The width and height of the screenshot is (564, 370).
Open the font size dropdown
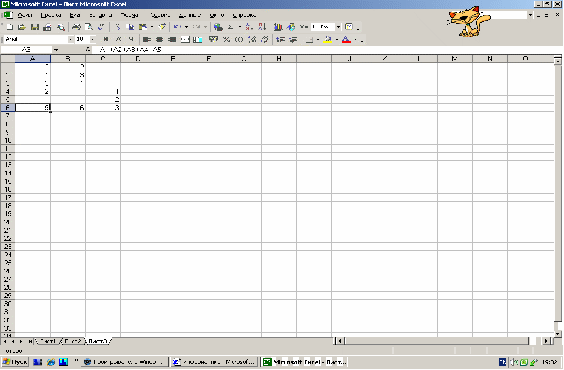(93, 40)
